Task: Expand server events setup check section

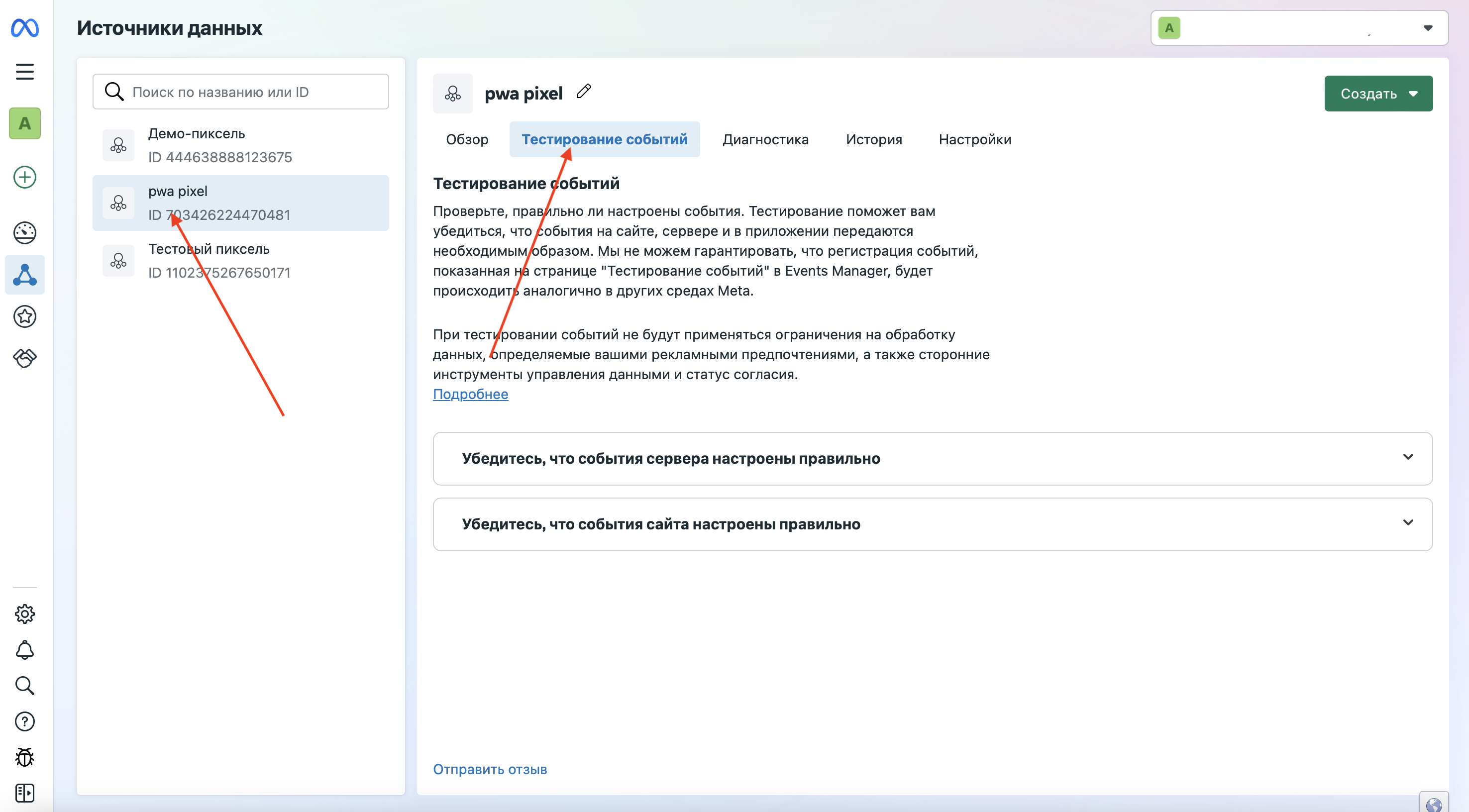Action: (932, 458)
